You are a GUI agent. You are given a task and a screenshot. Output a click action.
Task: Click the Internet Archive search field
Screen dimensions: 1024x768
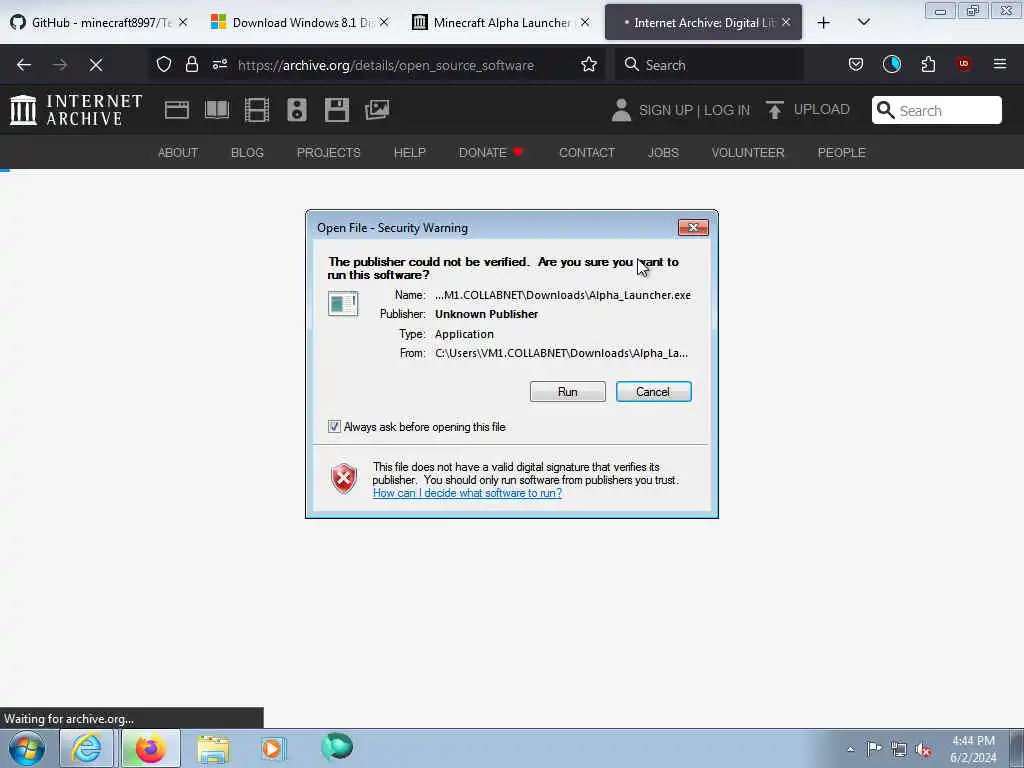coord(936,110)
